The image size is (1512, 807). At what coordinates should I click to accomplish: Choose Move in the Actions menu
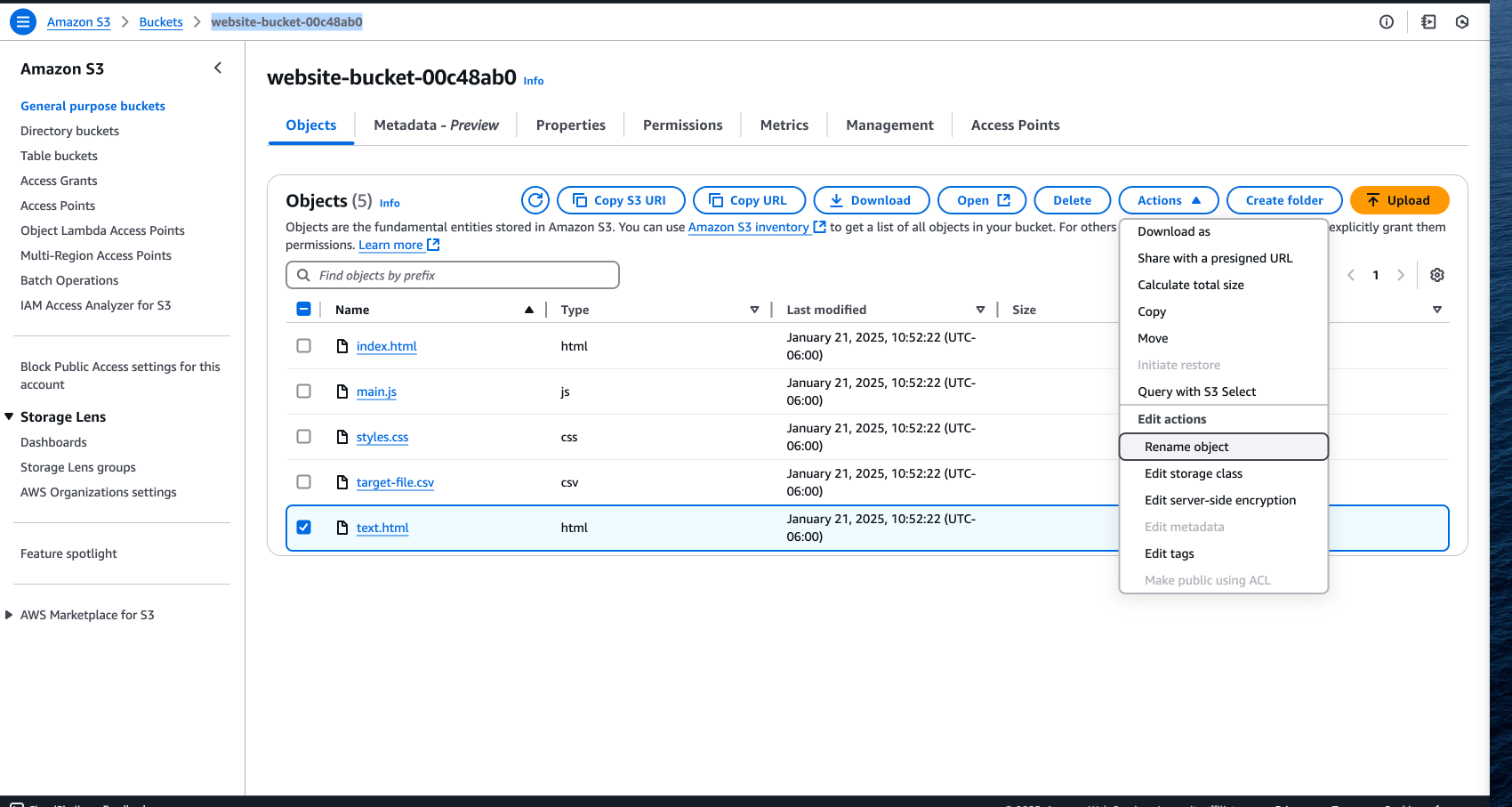pyautogui.click(x=1224, y=338)
